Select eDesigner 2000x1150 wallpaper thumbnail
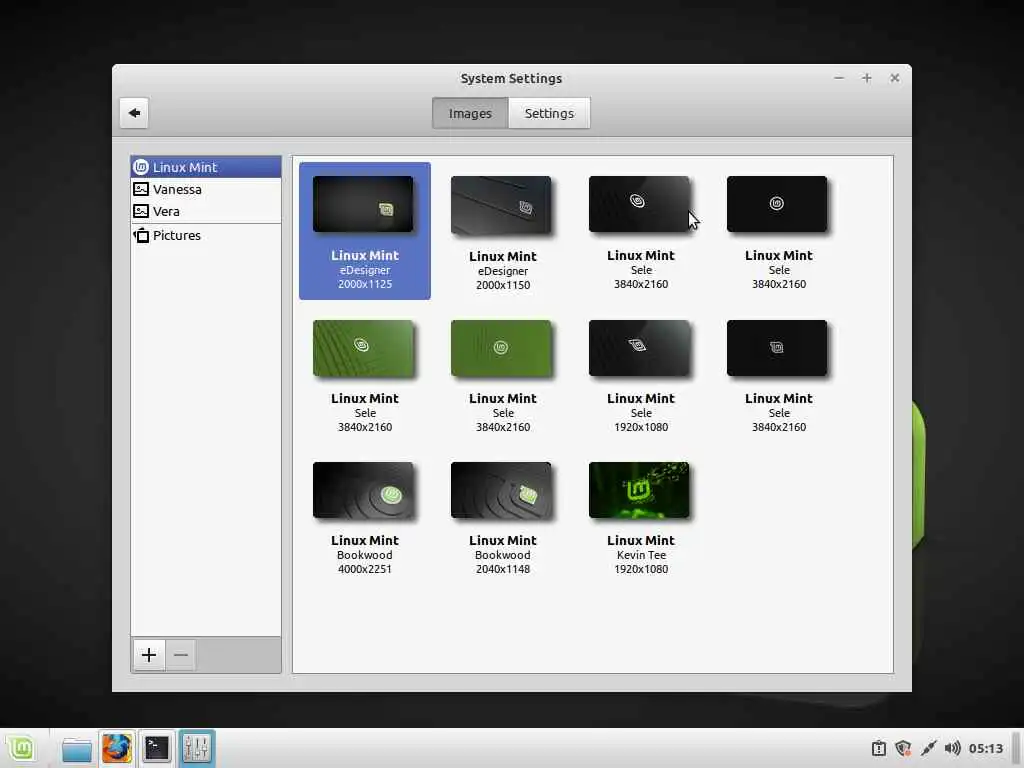This screenshot has width=1024, height=768. 501,205
